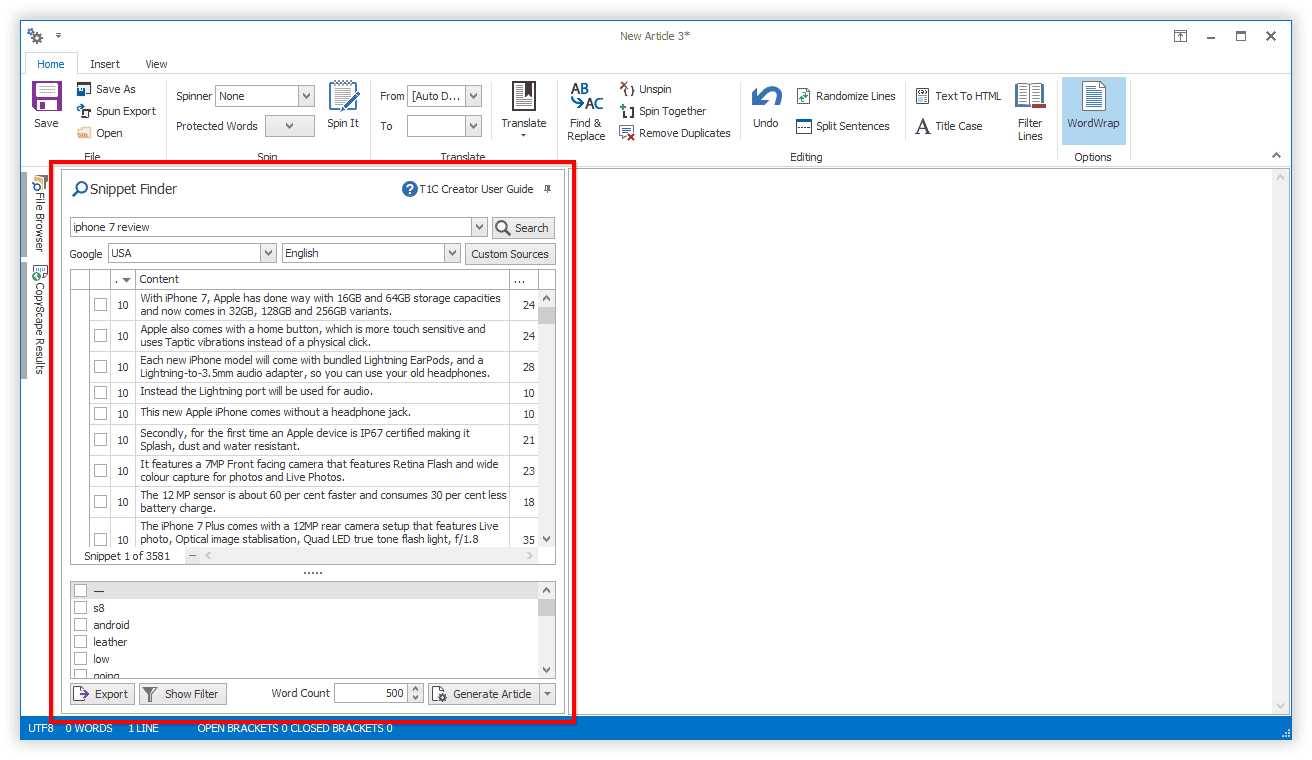This screenshot has height=760, width=1312.
Task: Click the Export button
Action: click(x=102, y=694)
